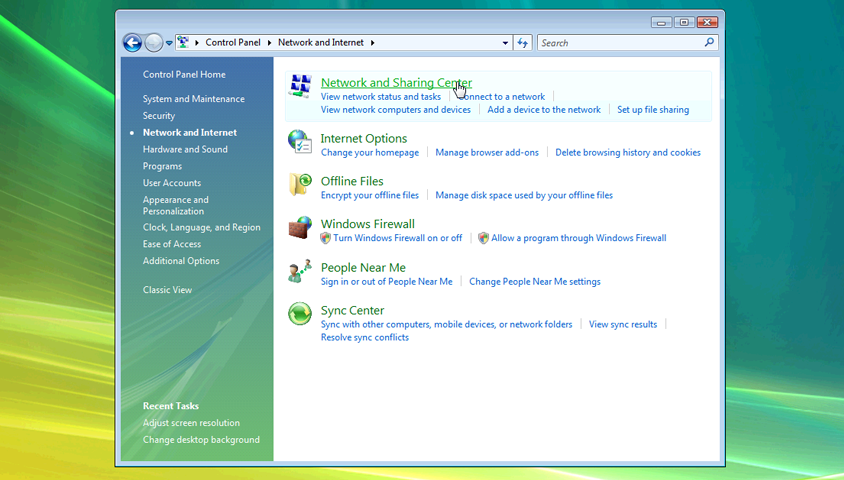The image size is (844, 480).
Task: Switch to Classic View
Action: pos(167,290)
